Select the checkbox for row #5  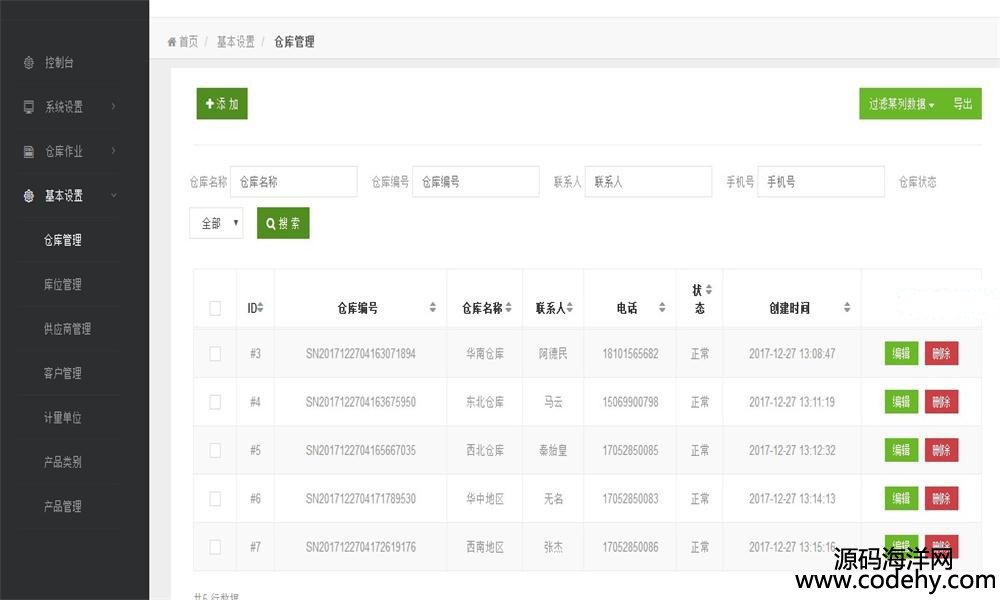pyautogui.click(x=215, y=450)
